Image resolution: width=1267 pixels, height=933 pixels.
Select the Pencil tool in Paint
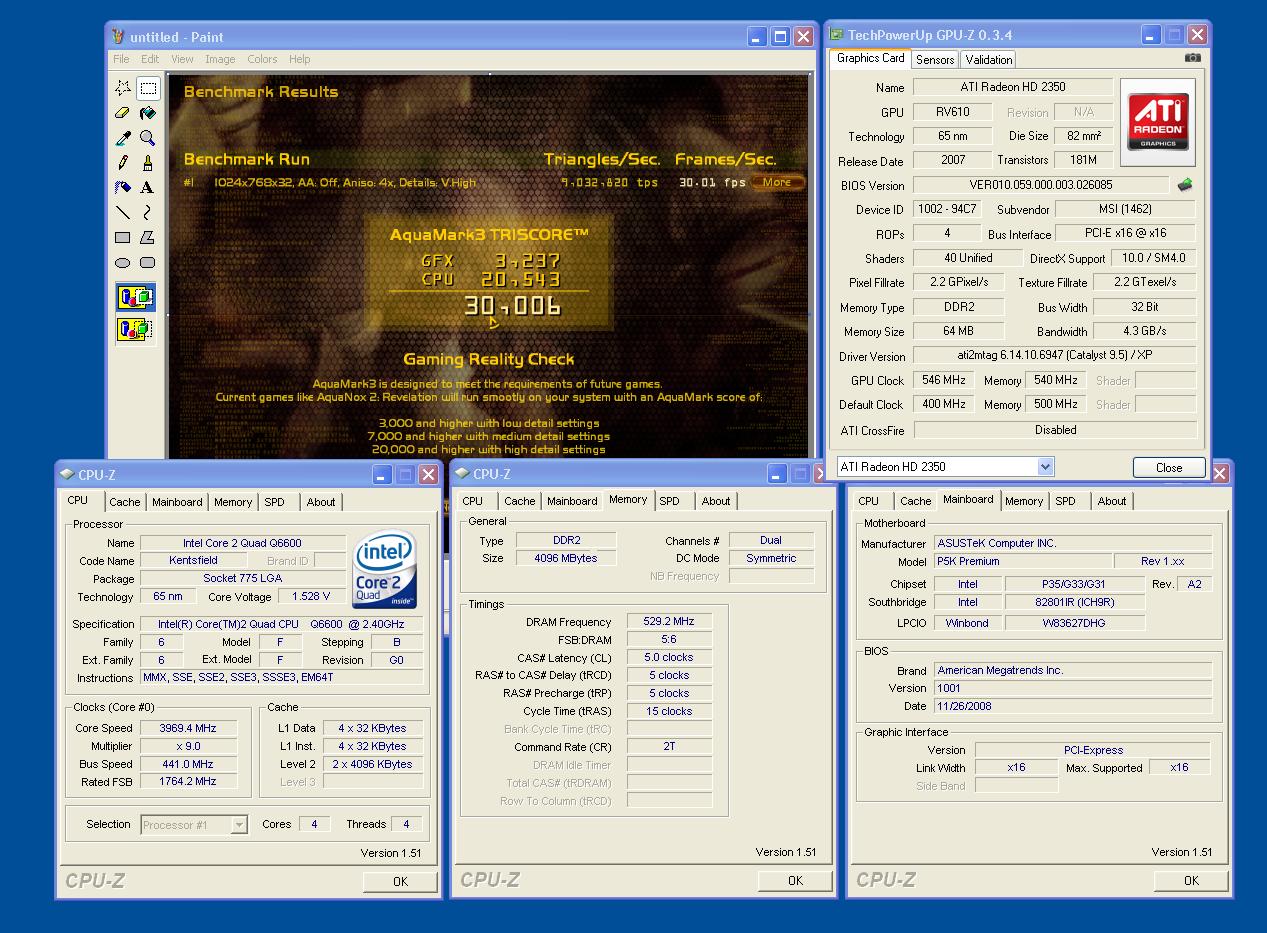(122, 163)
